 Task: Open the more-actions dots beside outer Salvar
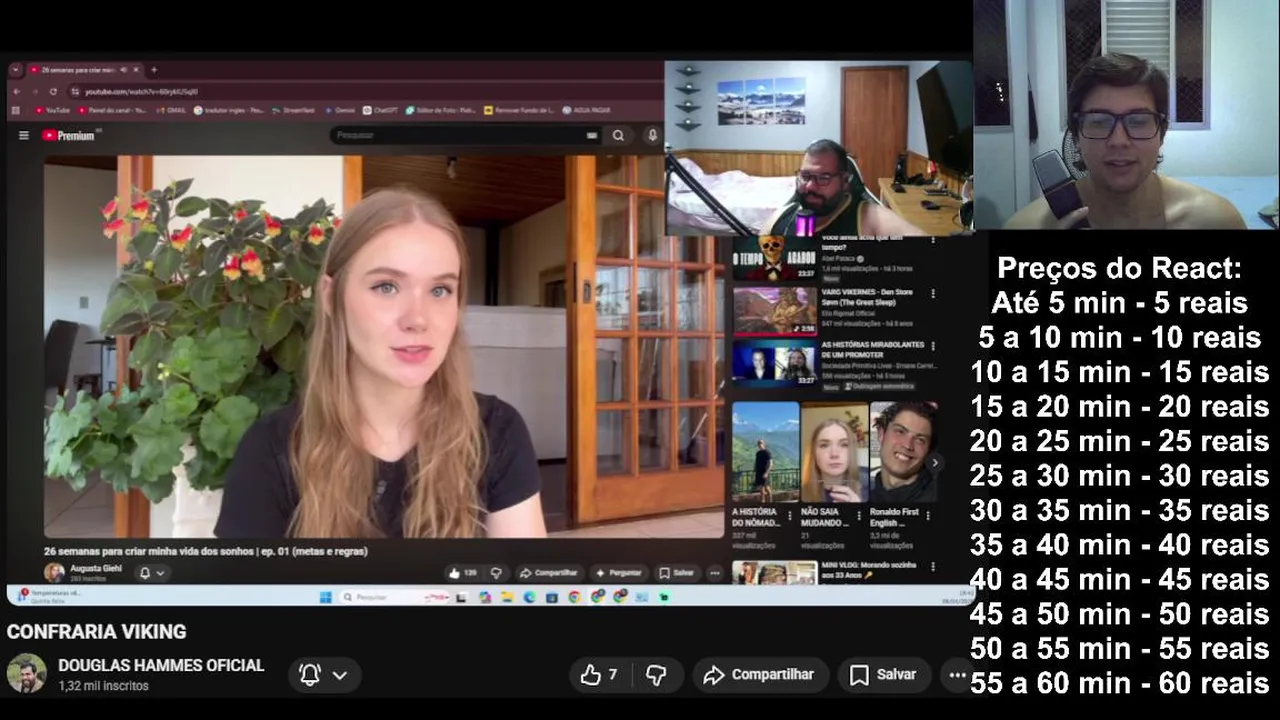coord(957,675)
